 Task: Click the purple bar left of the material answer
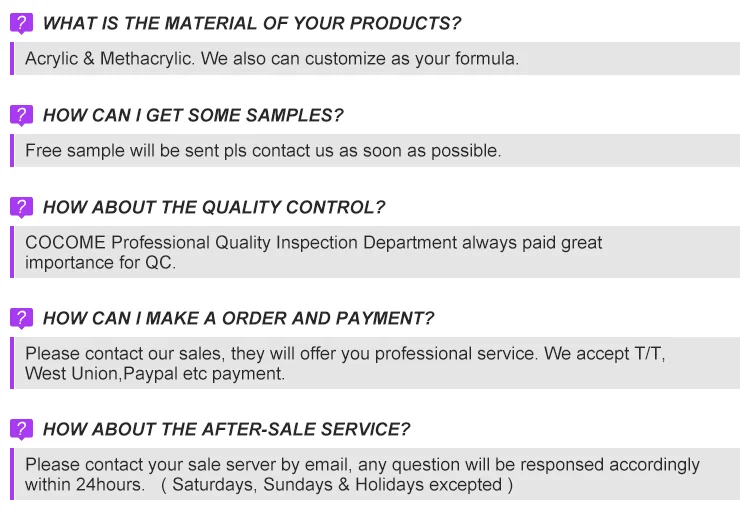(13, 59)
